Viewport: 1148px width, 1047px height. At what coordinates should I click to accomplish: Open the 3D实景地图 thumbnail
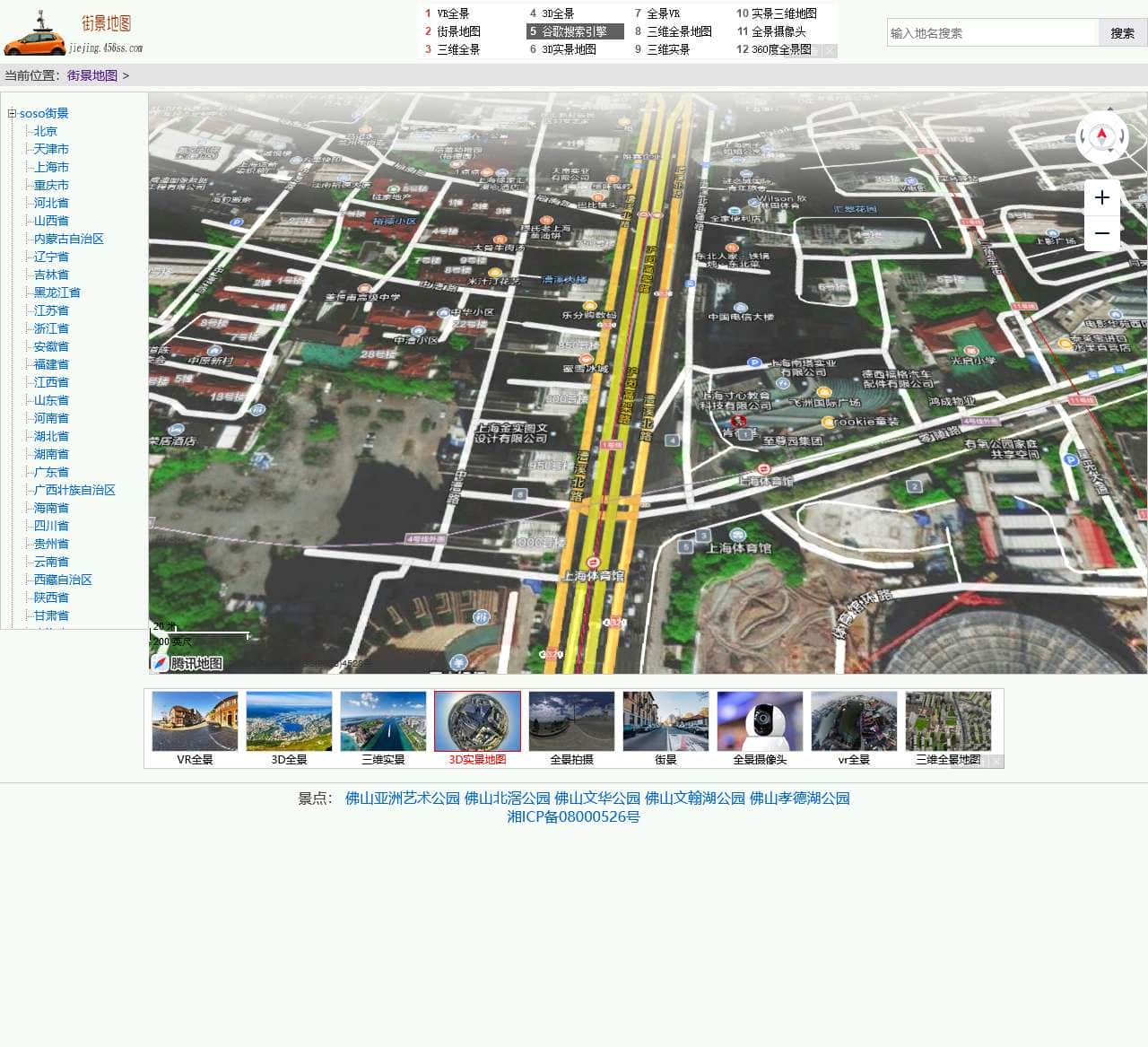click(x=477, y=721)
